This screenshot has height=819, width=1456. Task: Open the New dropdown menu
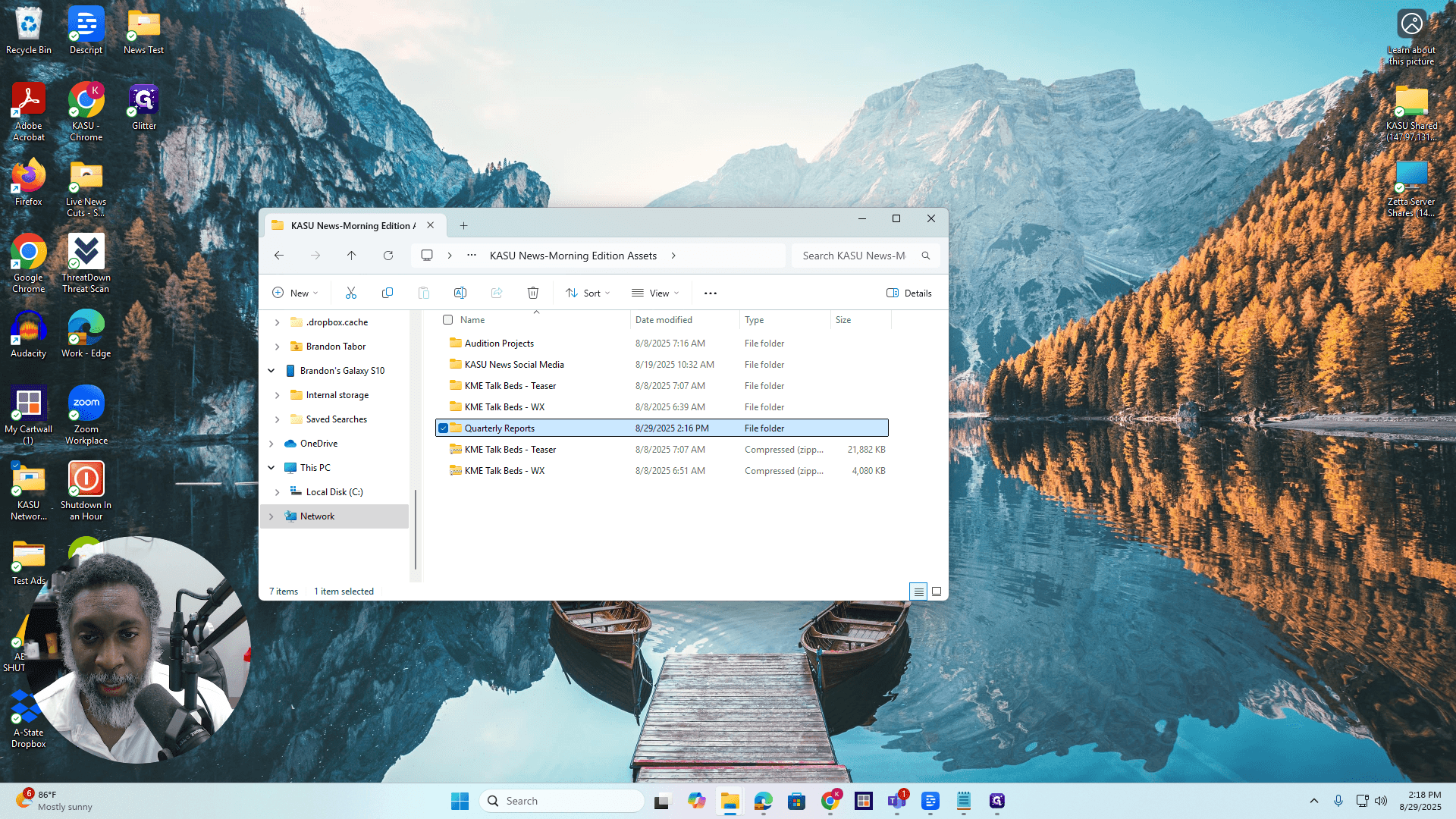pyautogui.click(x=295, y=293)
